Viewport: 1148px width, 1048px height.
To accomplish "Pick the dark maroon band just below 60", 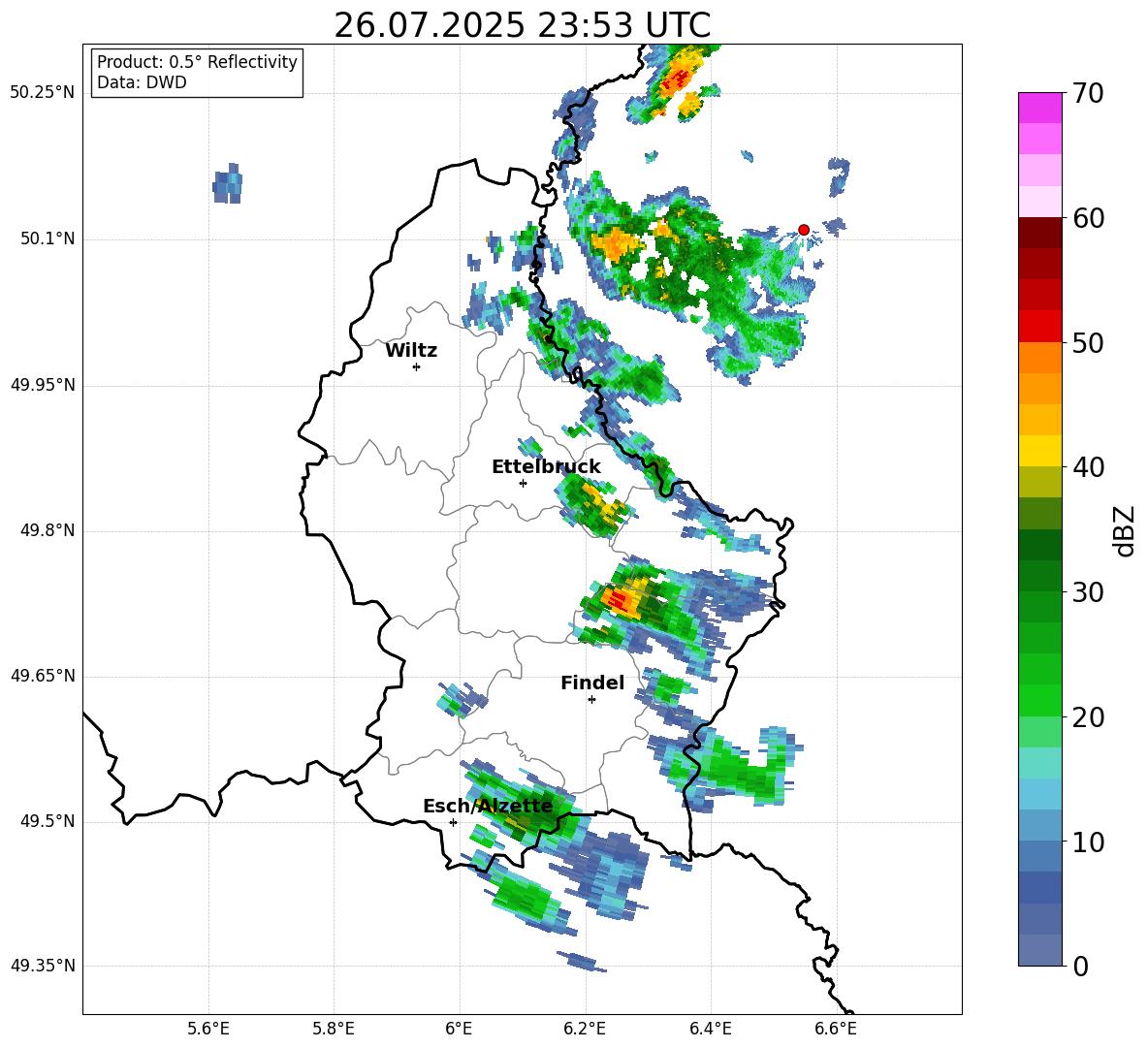I will coord(1039,233).
